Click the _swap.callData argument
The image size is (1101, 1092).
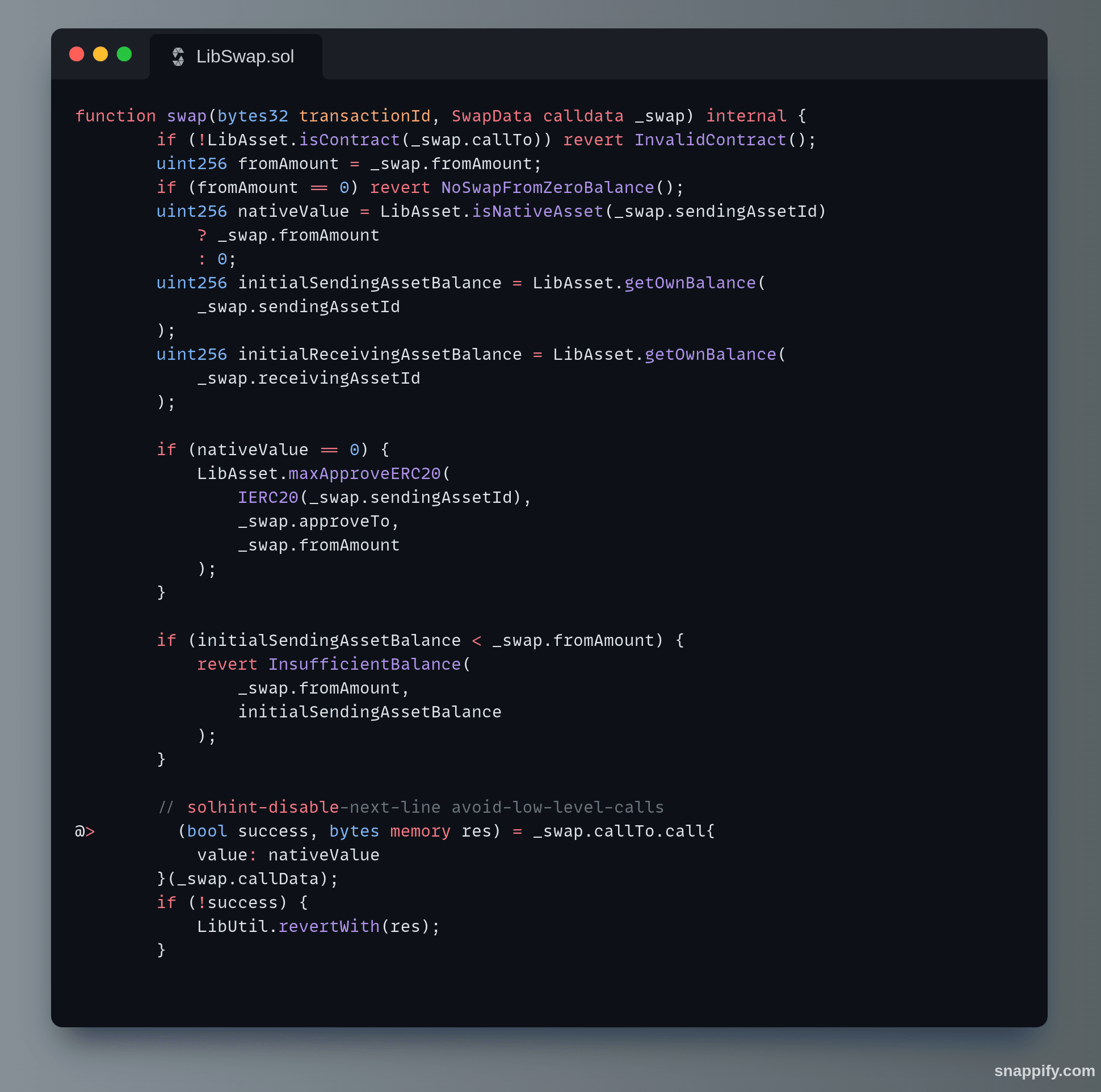pos(247,879)
